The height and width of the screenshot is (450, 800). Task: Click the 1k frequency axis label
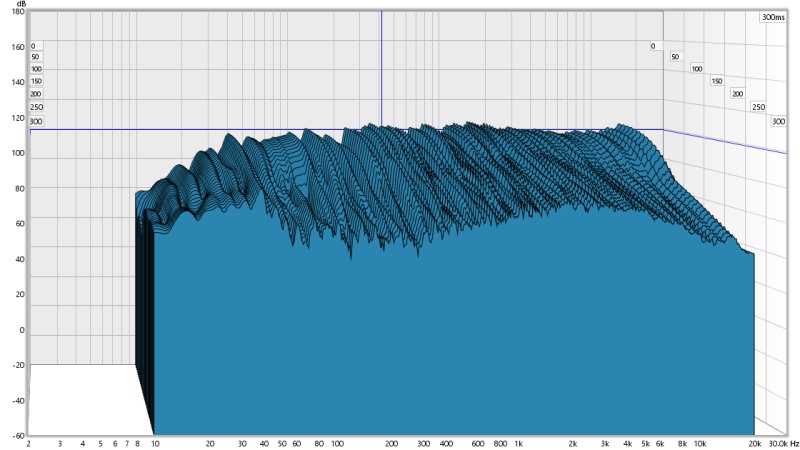517,442
